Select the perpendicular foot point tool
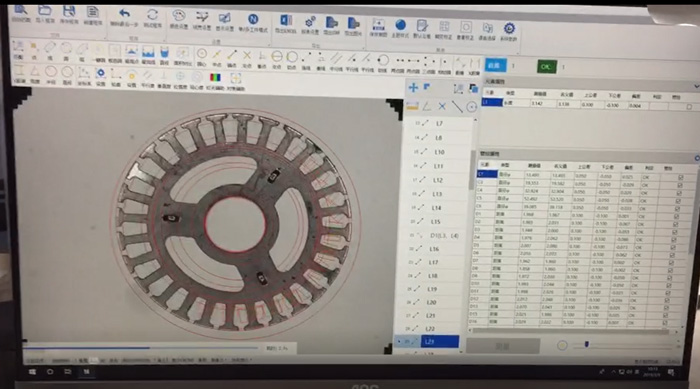The width and height of the screenshot is (700, 389). (262, 56)
